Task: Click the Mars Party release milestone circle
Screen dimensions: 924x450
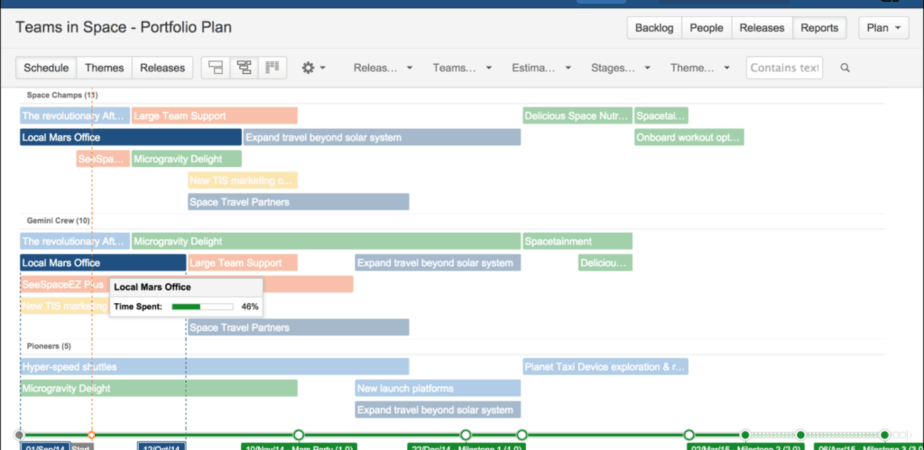Action: (298, 435)
